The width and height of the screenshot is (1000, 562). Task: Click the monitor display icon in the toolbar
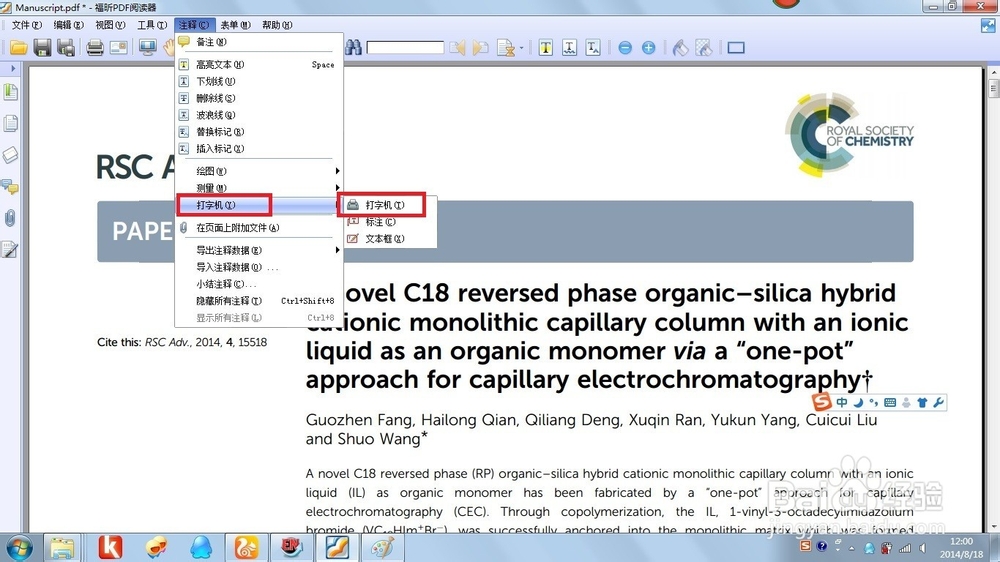click(x=148, y=48)
